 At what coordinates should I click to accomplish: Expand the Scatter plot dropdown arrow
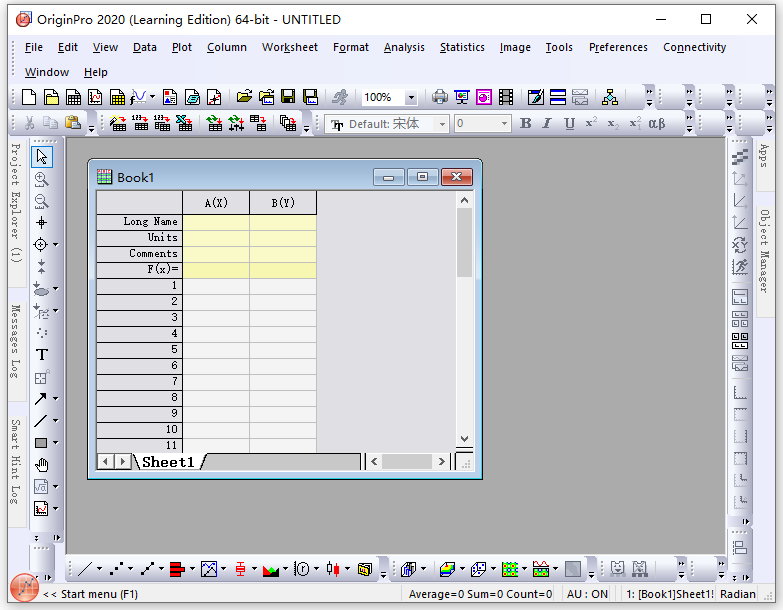click(130, 569)
